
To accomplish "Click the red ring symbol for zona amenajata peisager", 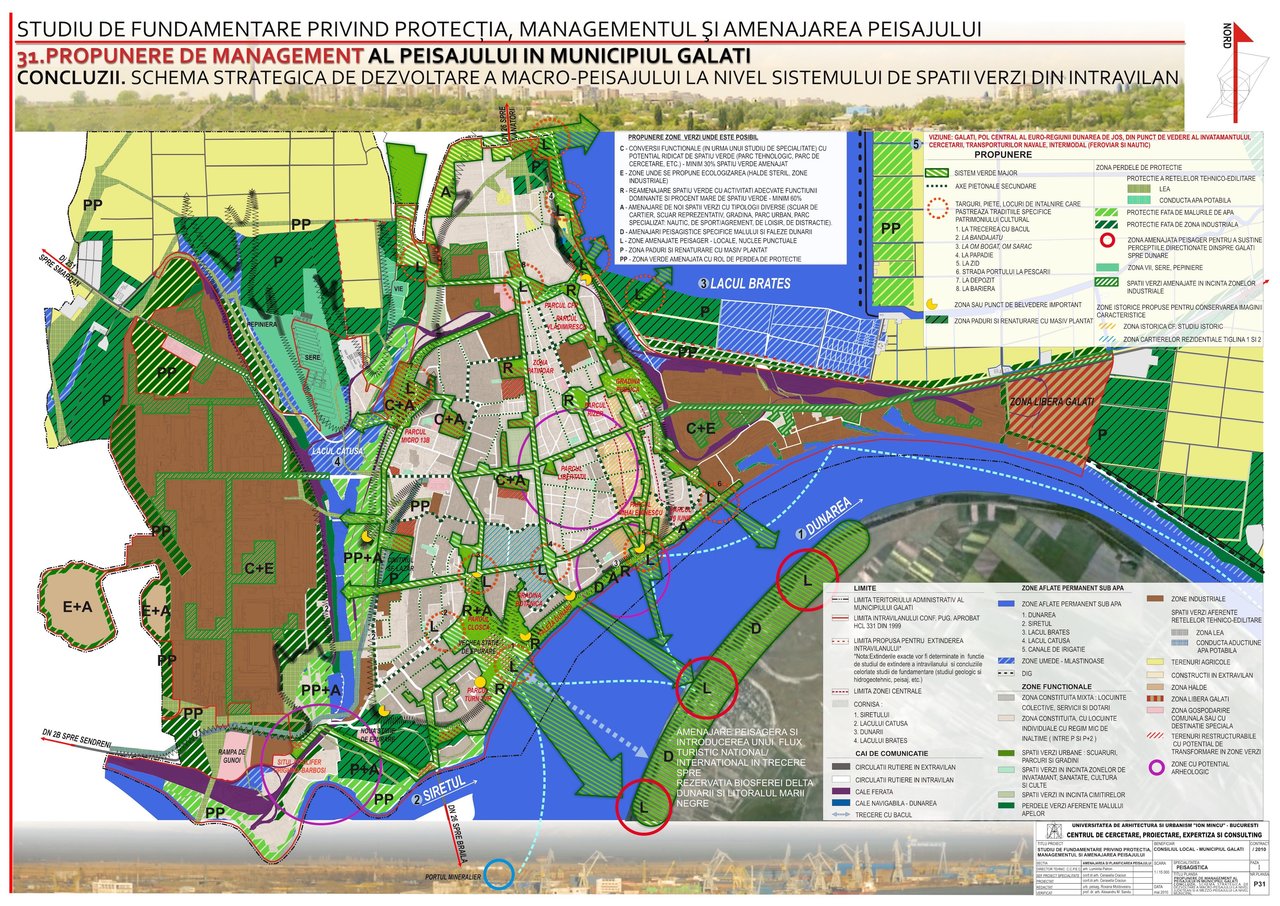I will (1107, 240).
